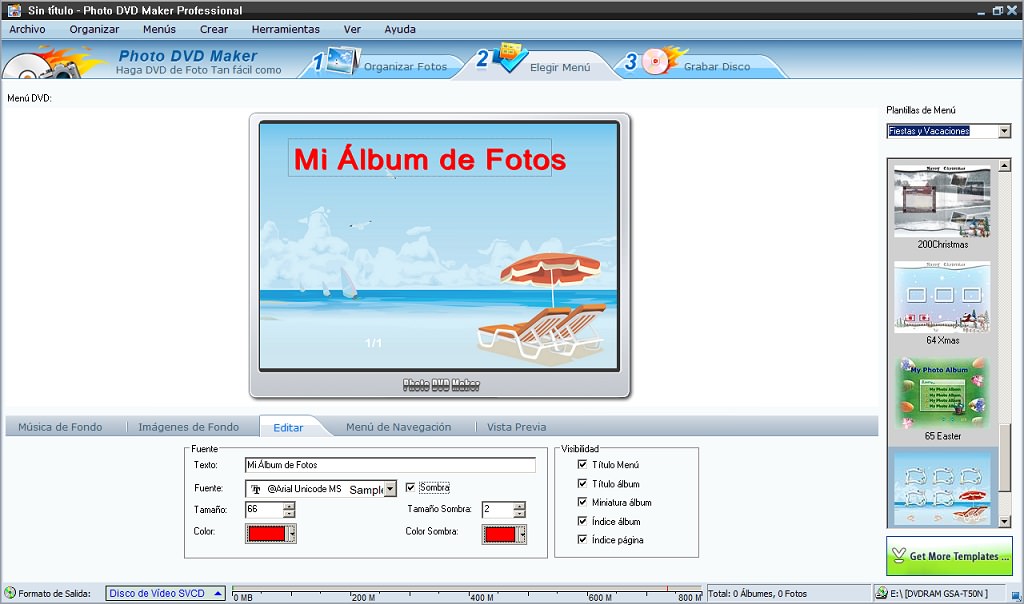
Task: Toggle Título álbum visibility
Action: tap(583, 483)
